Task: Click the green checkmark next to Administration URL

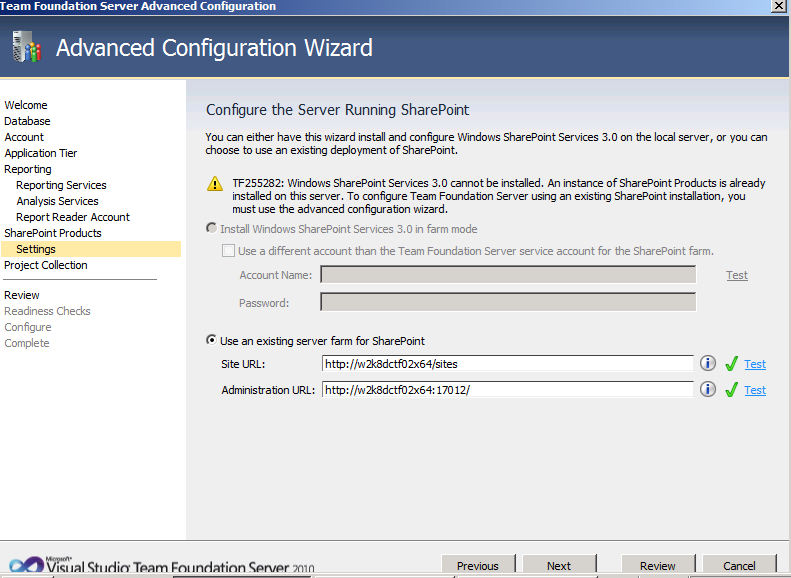Action: click(731, 390)
